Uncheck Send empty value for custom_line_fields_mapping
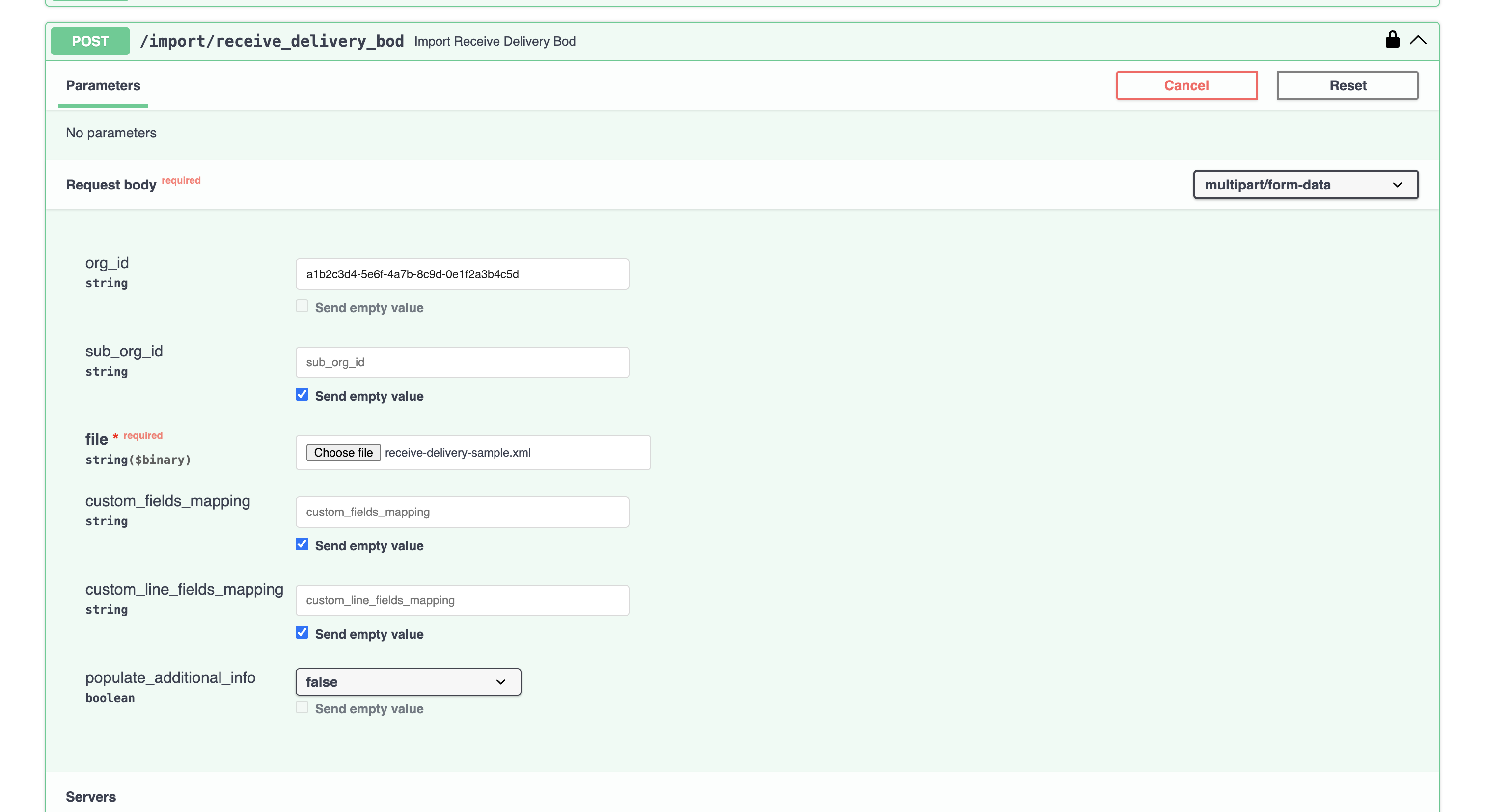Image resolution: width=1485 pixels, height=812 pixels. click(x=302, y=633)
